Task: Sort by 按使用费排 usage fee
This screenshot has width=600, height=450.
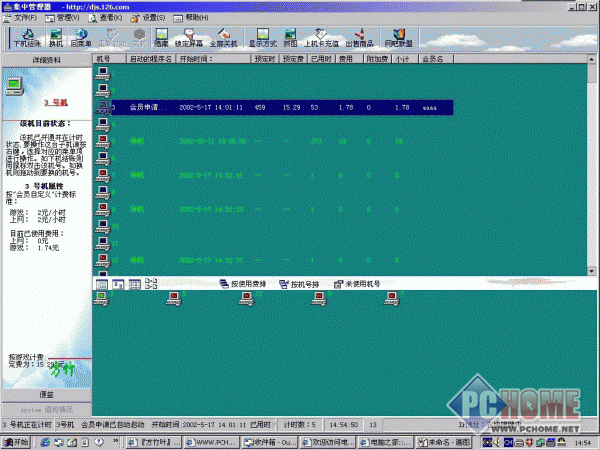Action: coord(243,284)
